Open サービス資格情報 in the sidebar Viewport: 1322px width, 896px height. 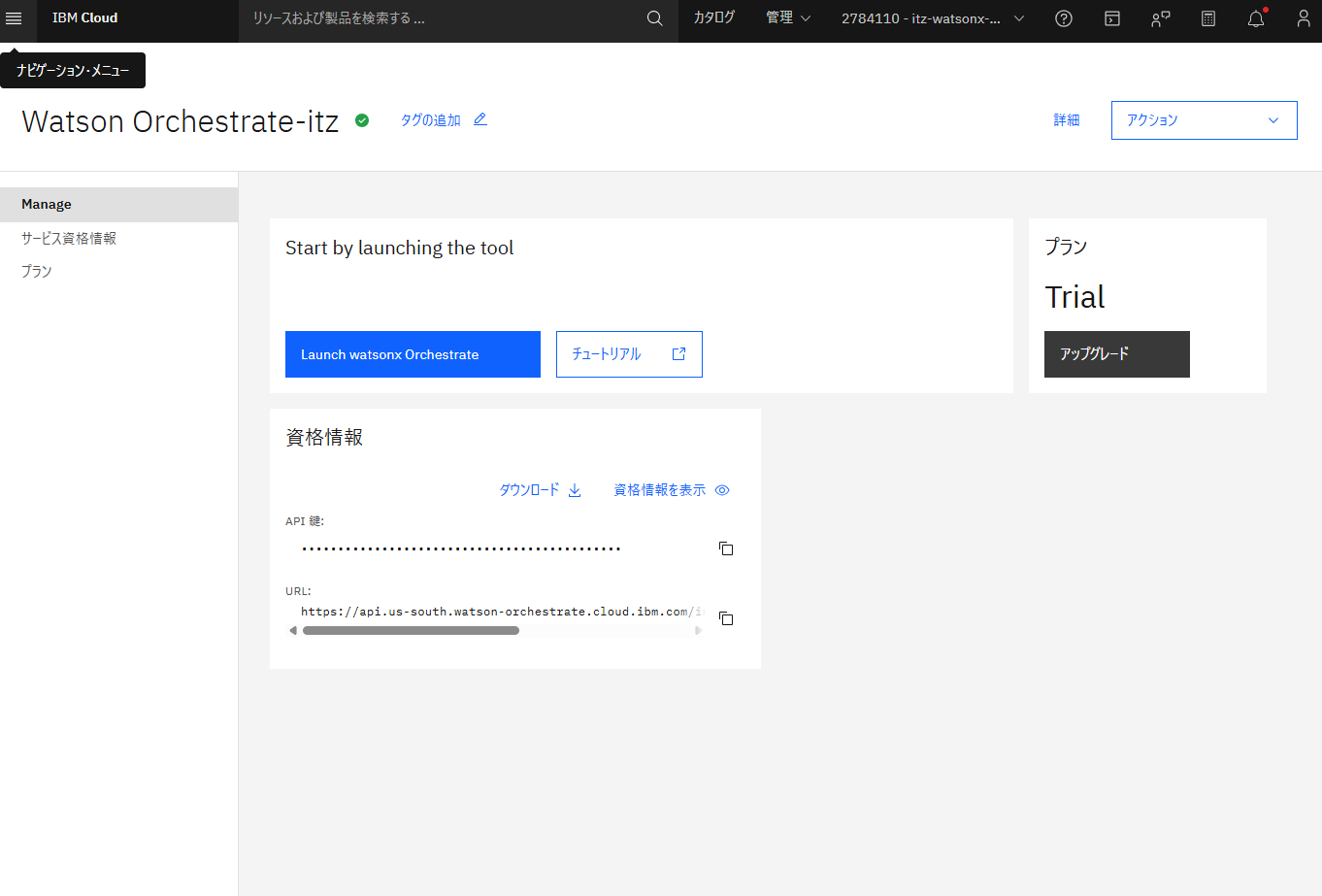[x=69, y=239]
